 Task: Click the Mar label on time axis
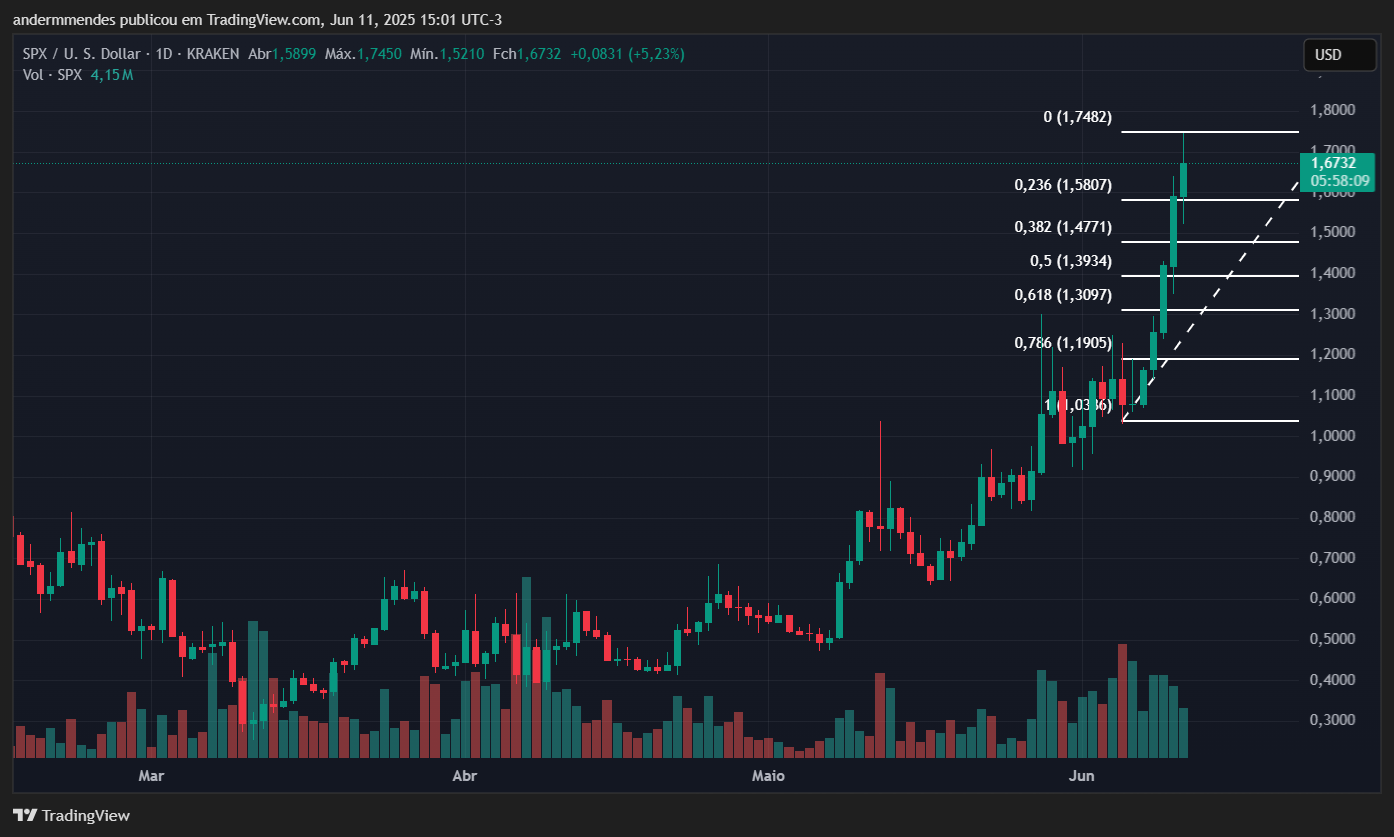pyautogui.click(x=150, y=776)
